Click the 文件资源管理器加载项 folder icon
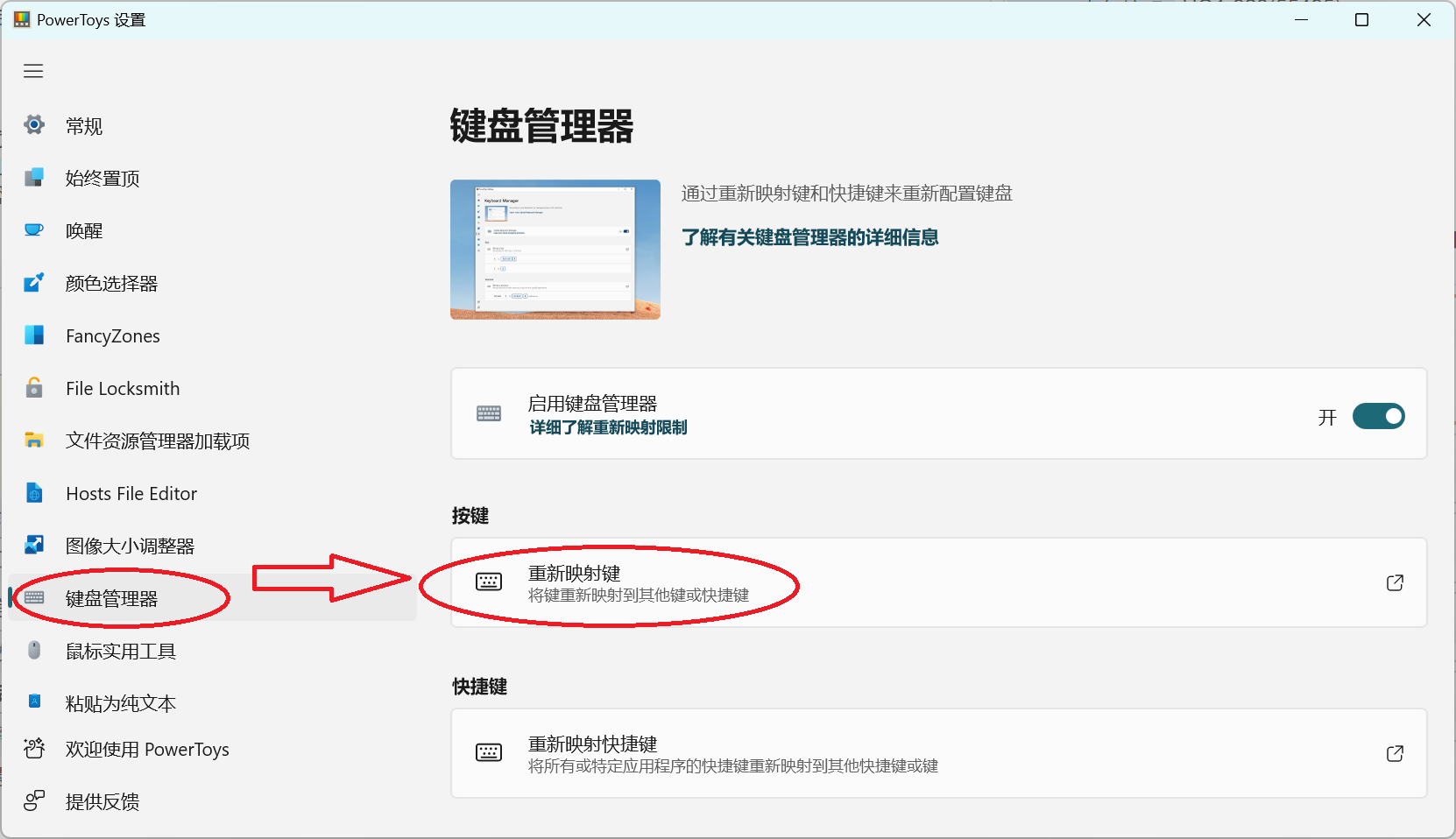Image resolution: width=1456 pixels, height=839 pixels. (34, 441)
